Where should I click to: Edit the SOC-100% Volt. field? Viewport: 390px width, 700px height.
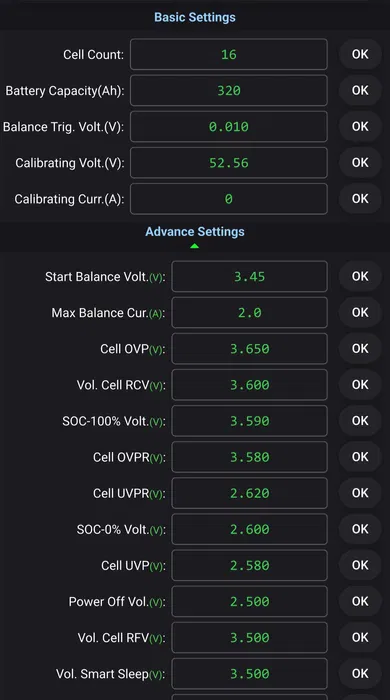249,421
